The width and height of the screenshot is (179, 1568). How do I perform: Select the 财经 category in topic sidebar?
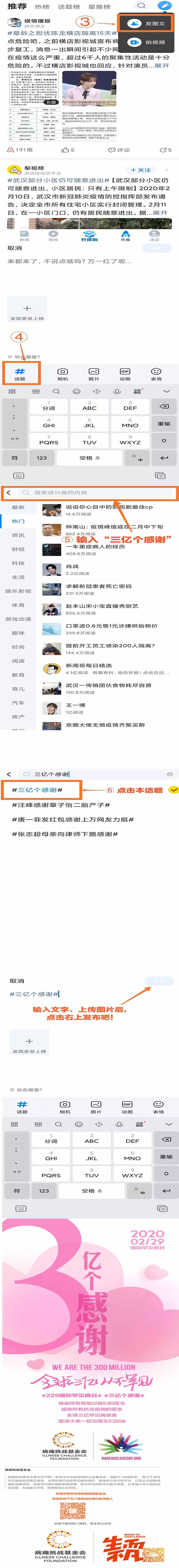tap(18, 549)
